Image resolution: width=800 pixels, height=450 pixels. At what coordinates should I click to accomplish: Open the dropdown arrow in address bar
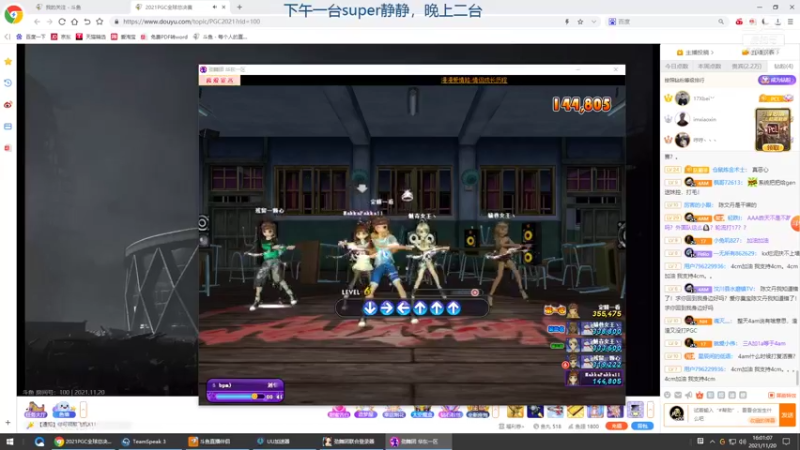tap(593, 21)
